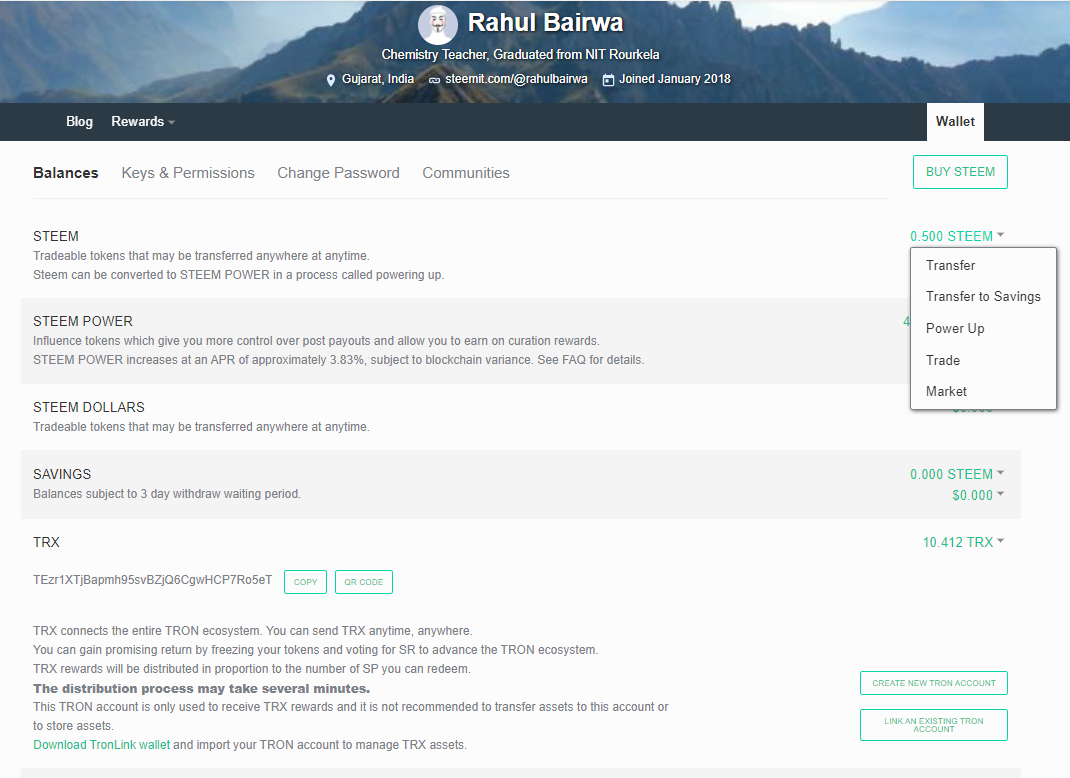Click the Joined January 2018 text
1070x778 pixels.
(x=674, y=79)
